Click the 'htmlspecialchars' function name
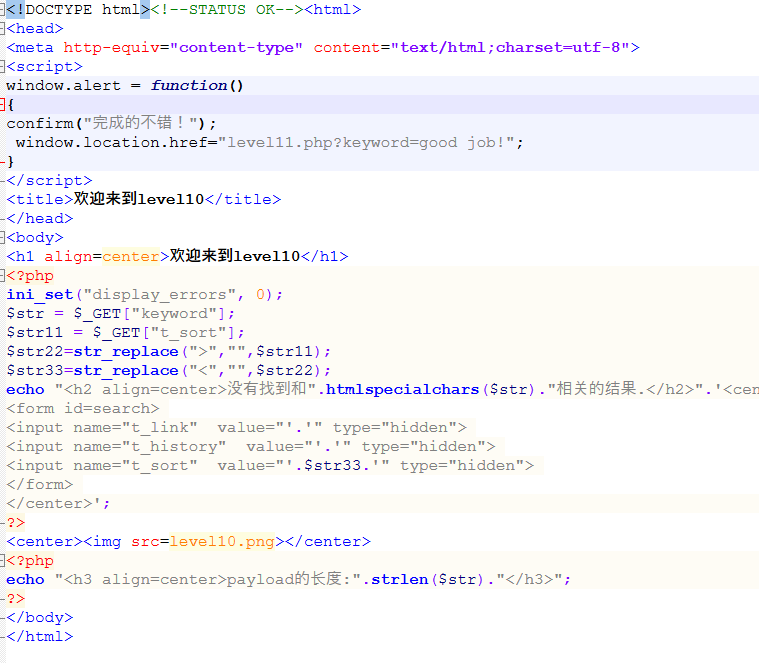 click(x=402, y=390)
